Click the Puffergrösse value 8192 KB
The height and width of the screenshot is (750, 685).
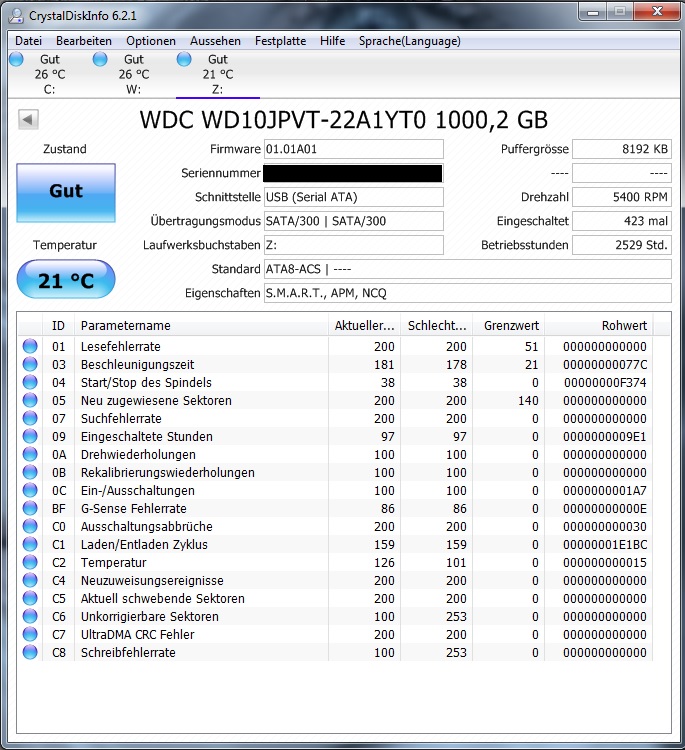(x=622, y=149)
